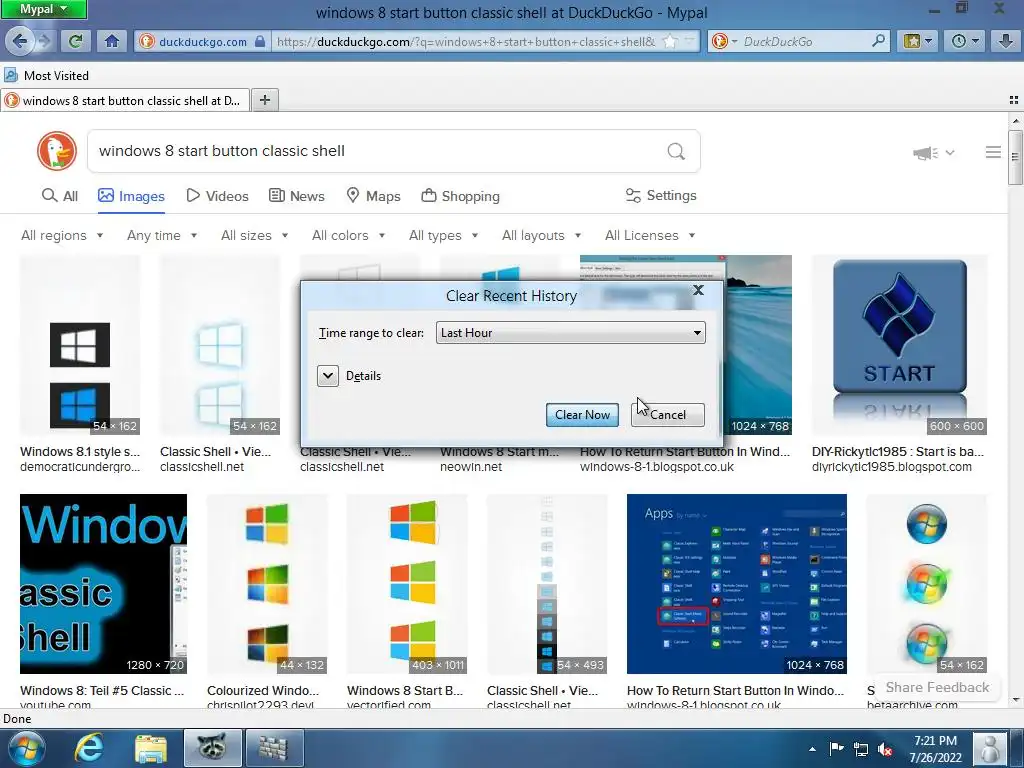Select the DuckDuckGo search results browser tab

coord(125,101)
